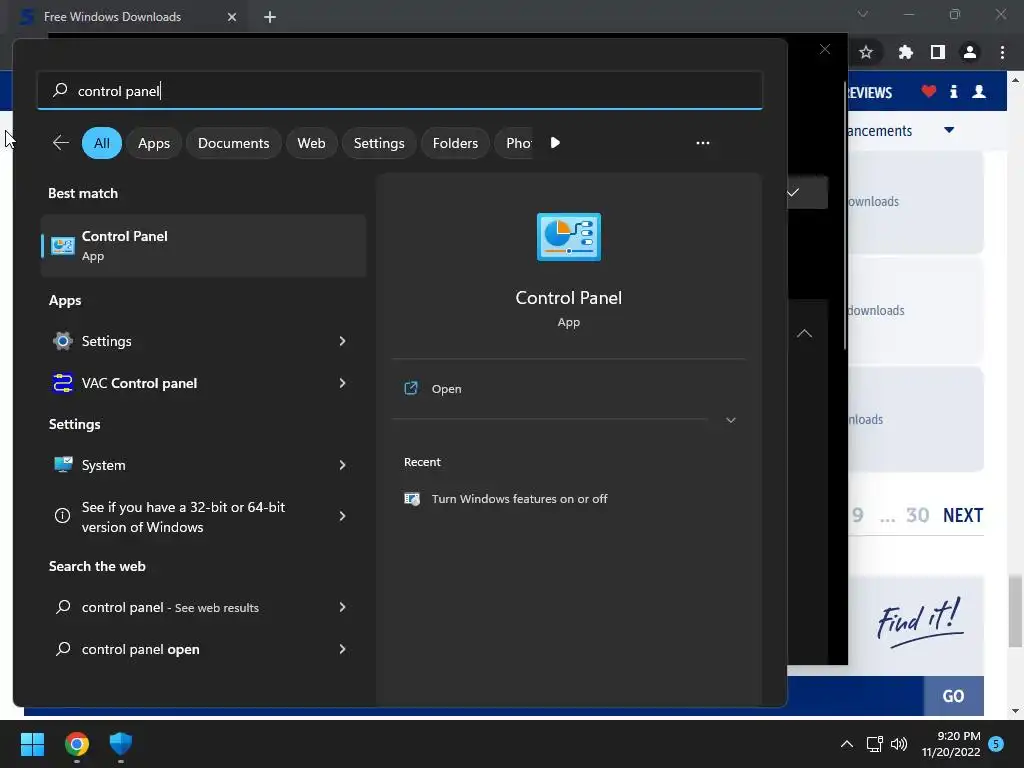Click the Open action's launch icon
Image resolution: width=1024 pixels, height=768 pixels.
click(411, 389)
